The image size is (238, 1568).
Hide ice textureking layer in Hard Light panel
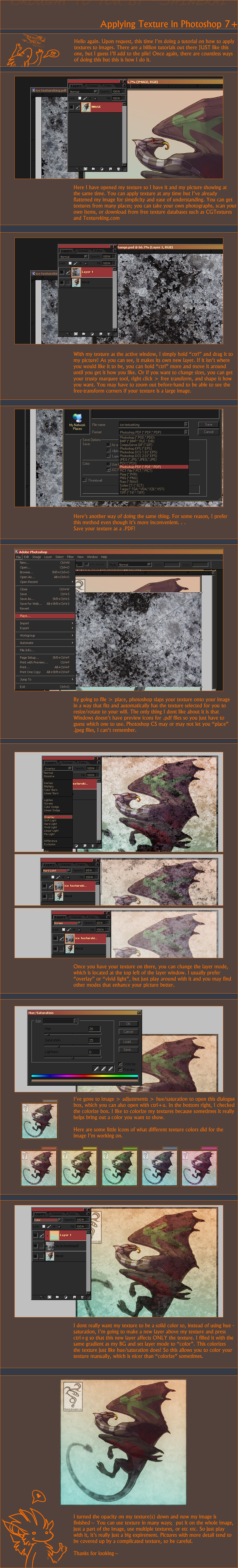point(45,886)
